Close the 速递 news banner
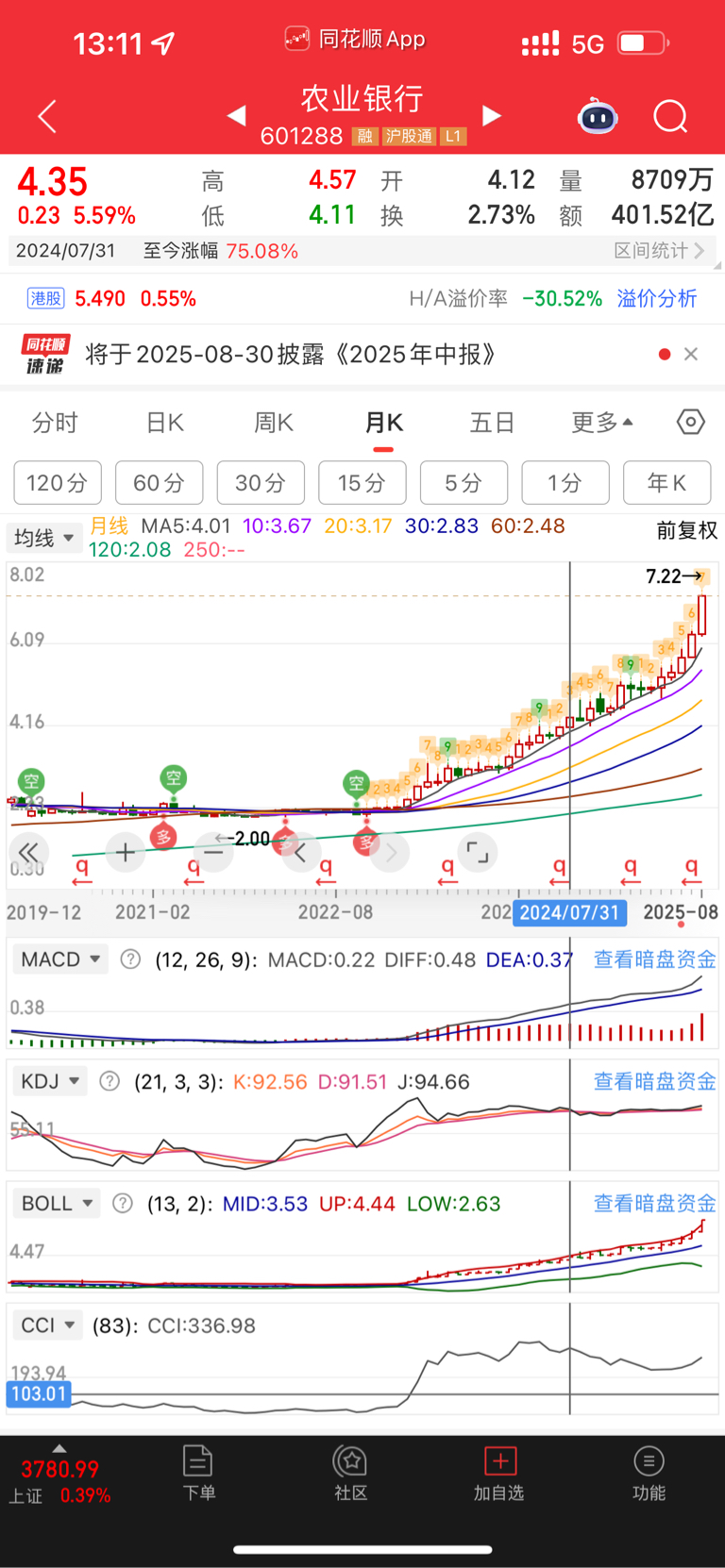This screenshot has height=1568, width=725. point(691,354)
